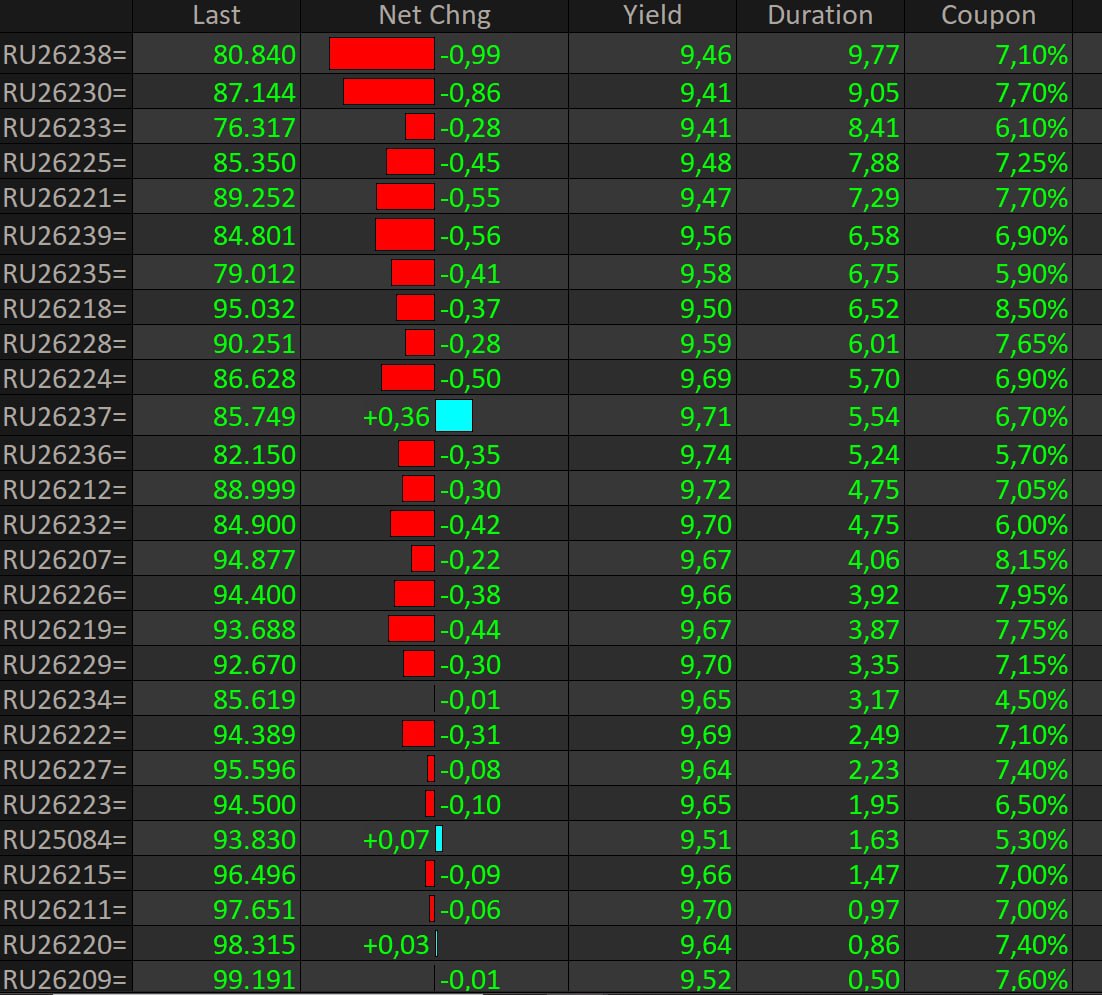Select the RU26235= ticker row label
This screenshot has height=995, width=1102.
[65, 274]
